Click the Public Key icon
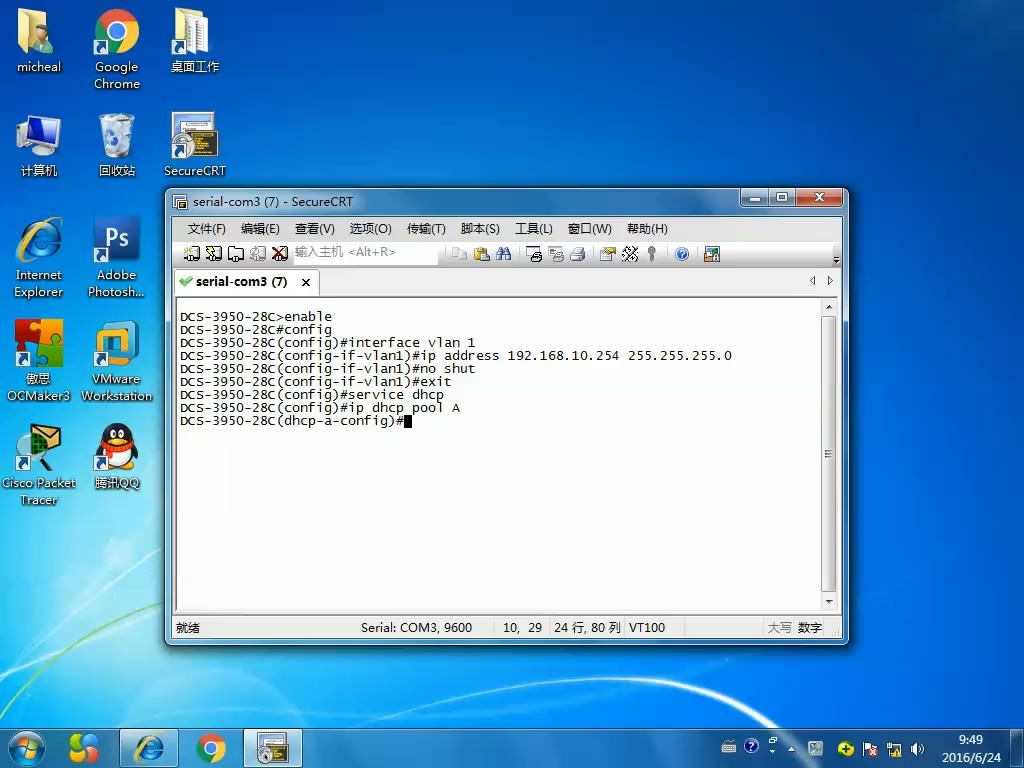The height and width of the screenshot is (768, 1024). tap(651, 254)
